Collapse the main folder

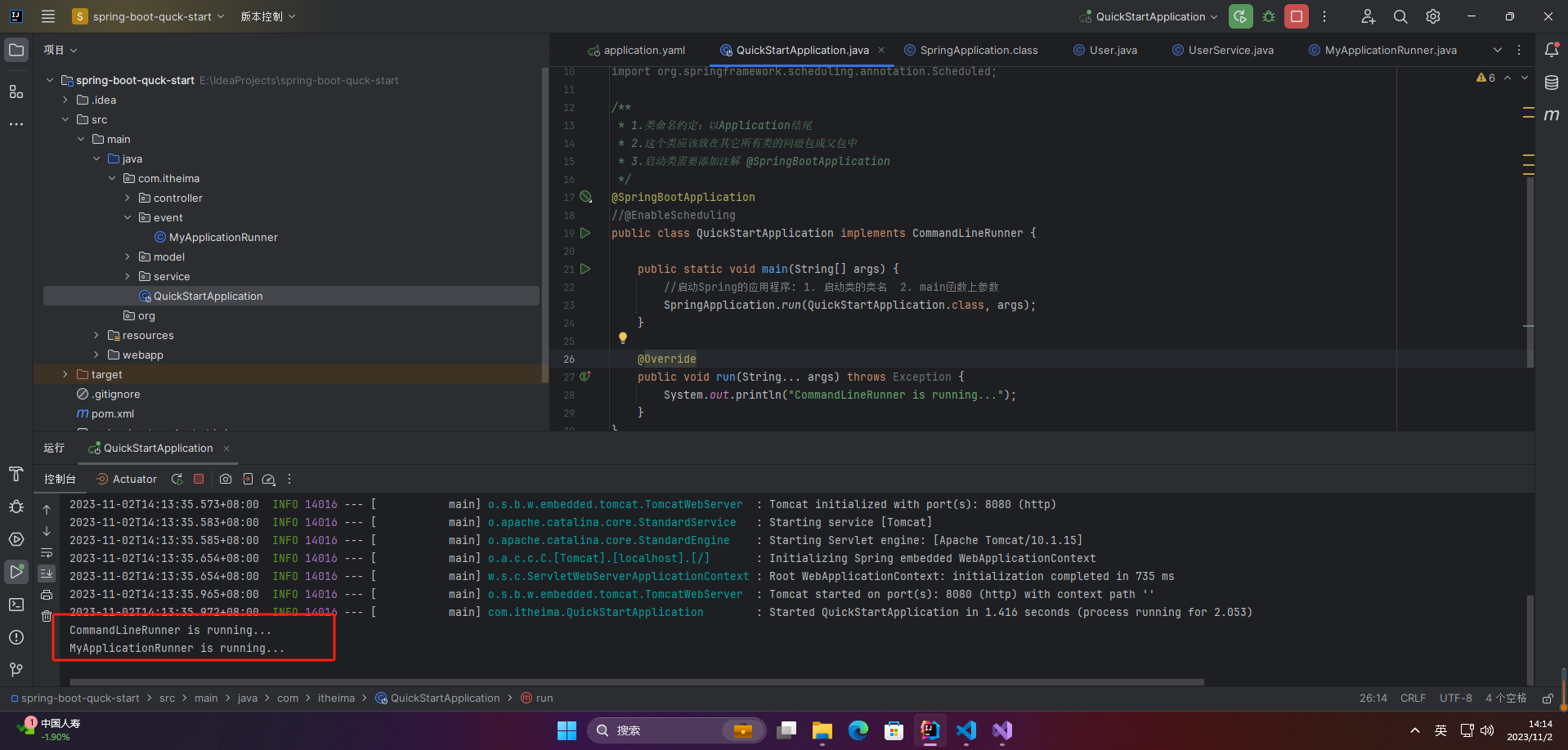81,139
